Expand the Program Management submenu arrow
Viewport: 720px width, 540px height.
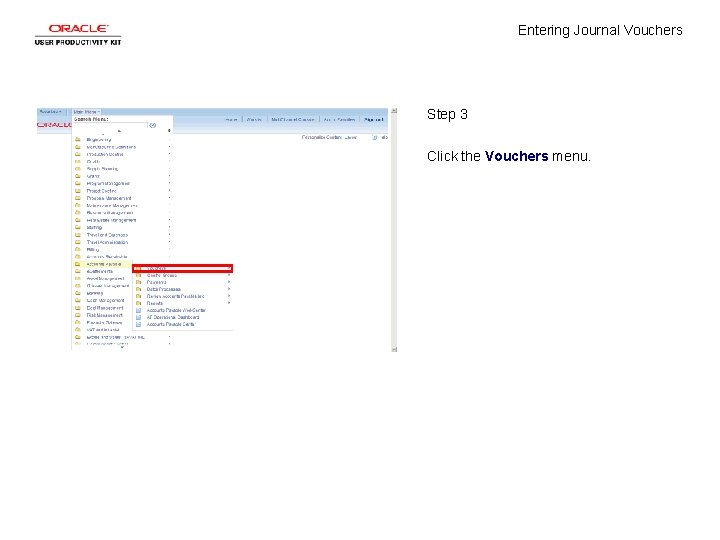[169, 183]
